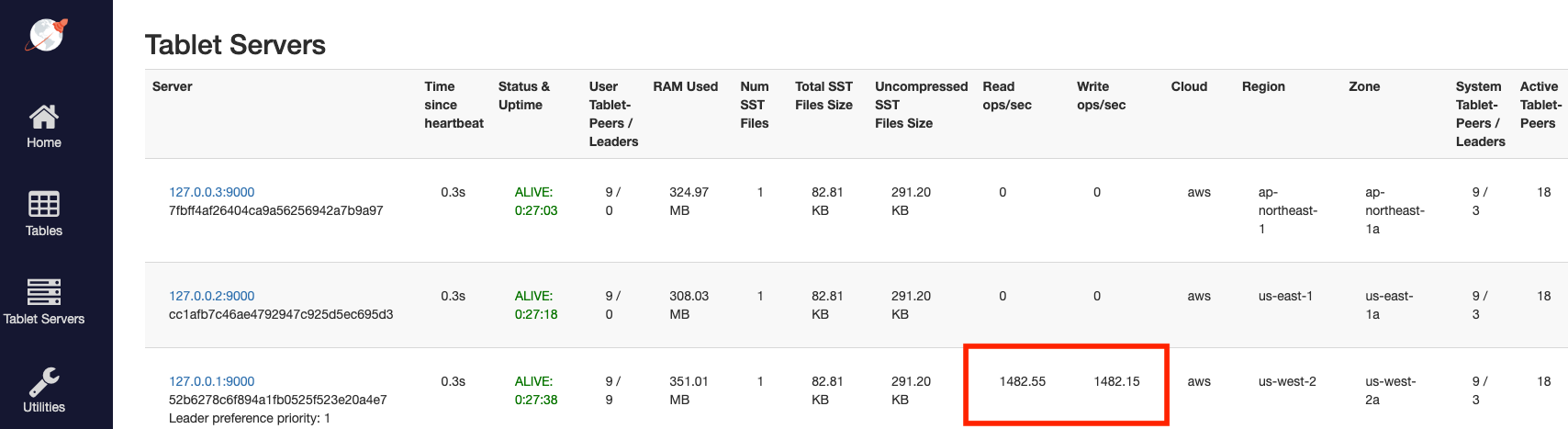
Task: Click the Tablet Servers page heading
Action: (x=235, y=45)
